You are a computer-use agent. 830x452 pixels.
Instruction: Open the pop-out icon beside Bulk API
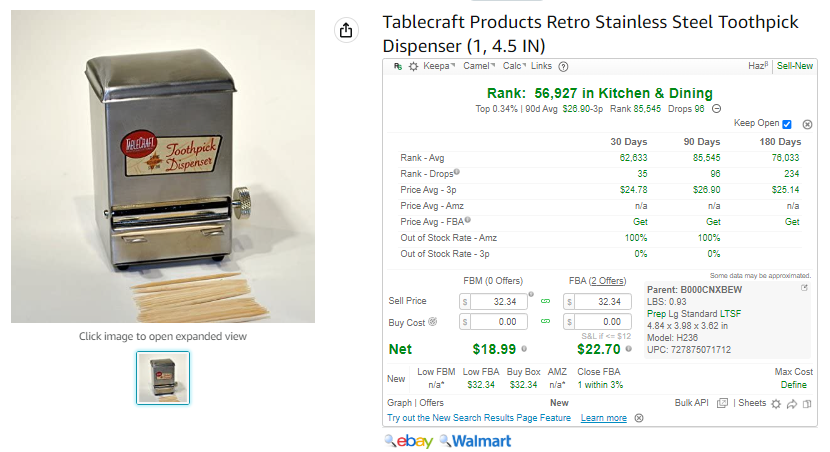[722, 403]
